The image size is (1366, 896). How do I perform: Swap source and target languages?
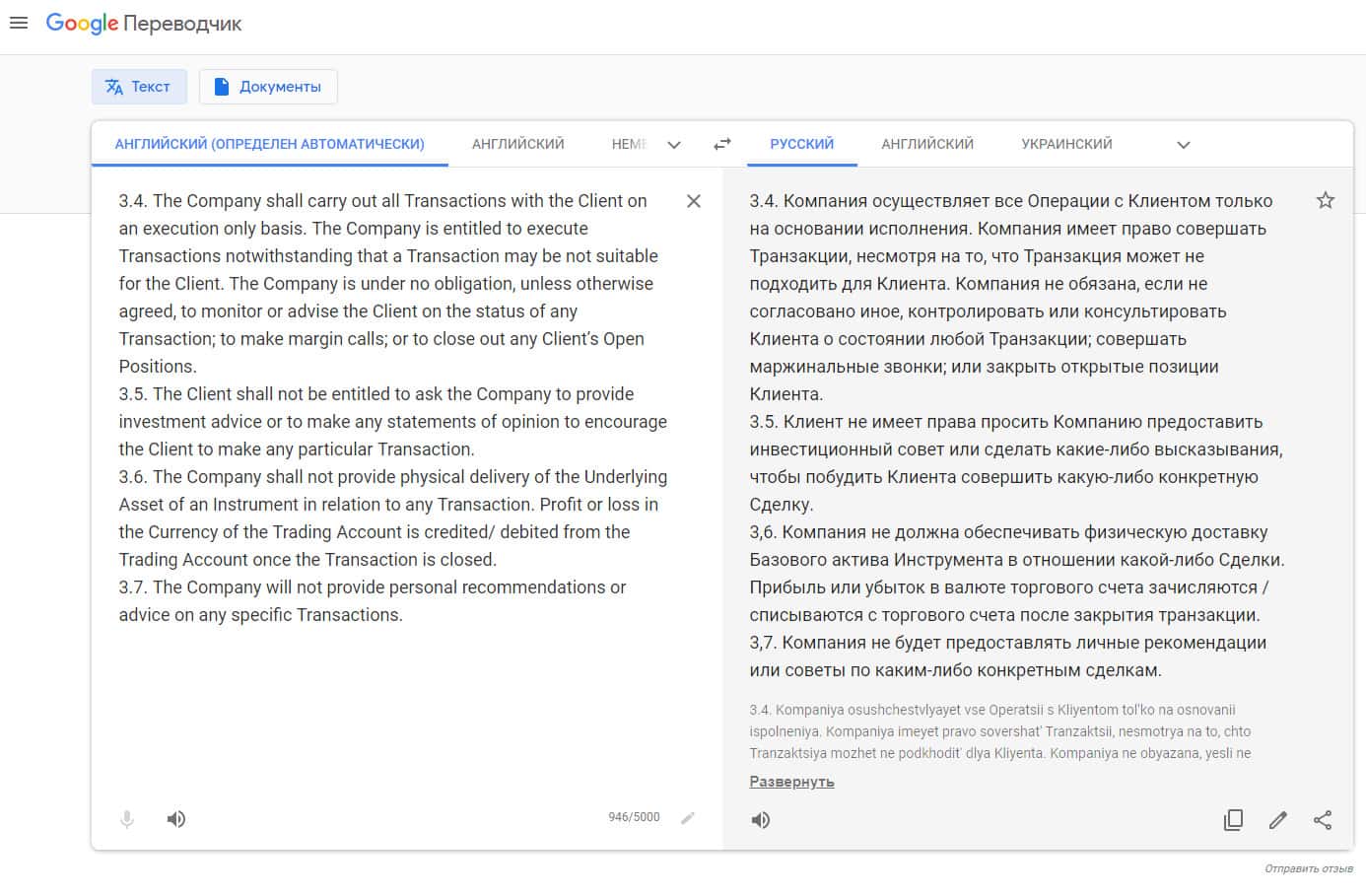point(722,144)
